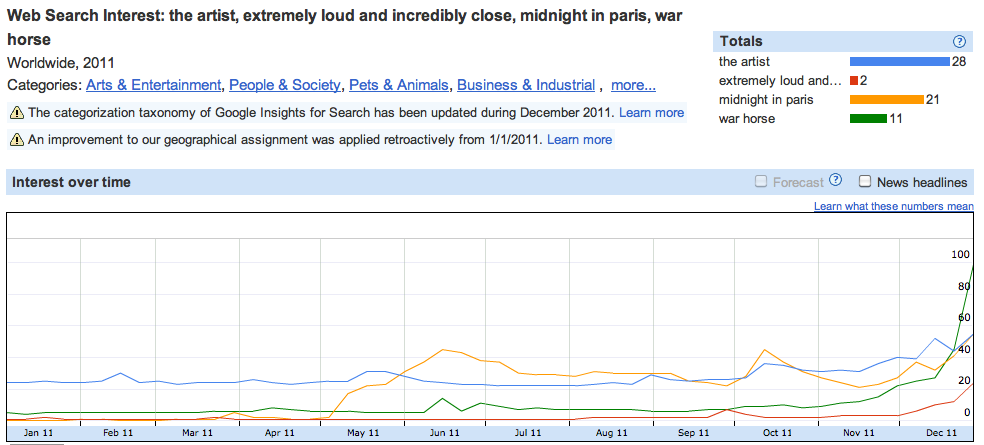The height and width of the screenshot is (445, 984).
Task: Expand the "more..." categories list
Action: pos(633,85)
